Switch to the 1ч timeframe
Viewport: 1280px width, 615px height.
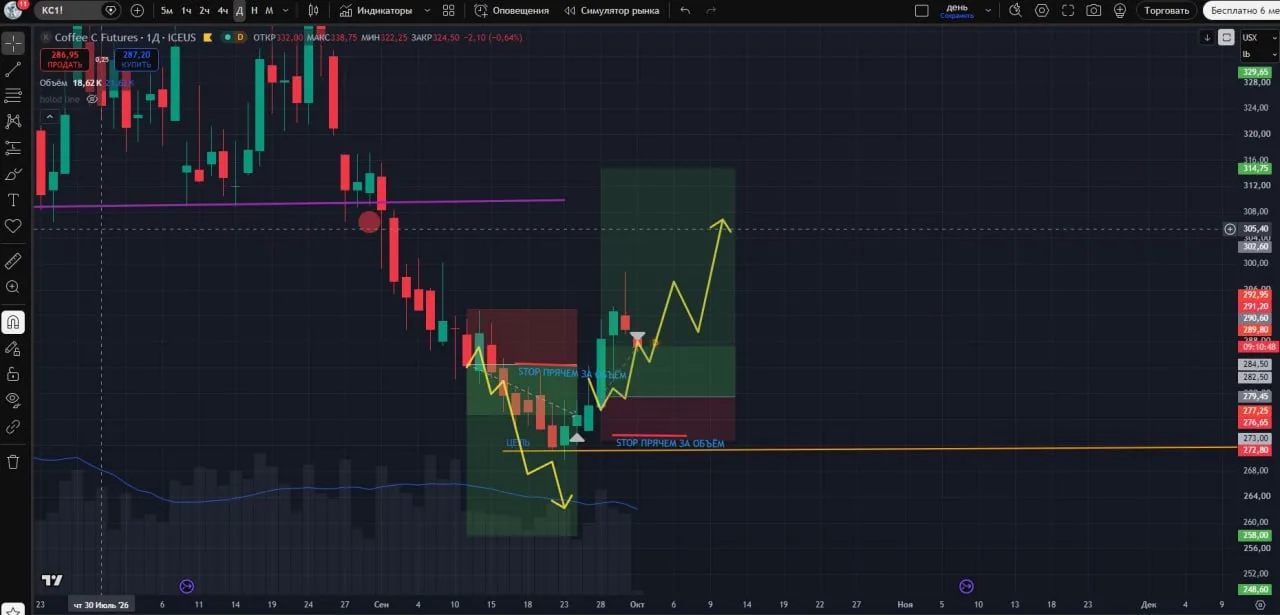click(185, 10)
